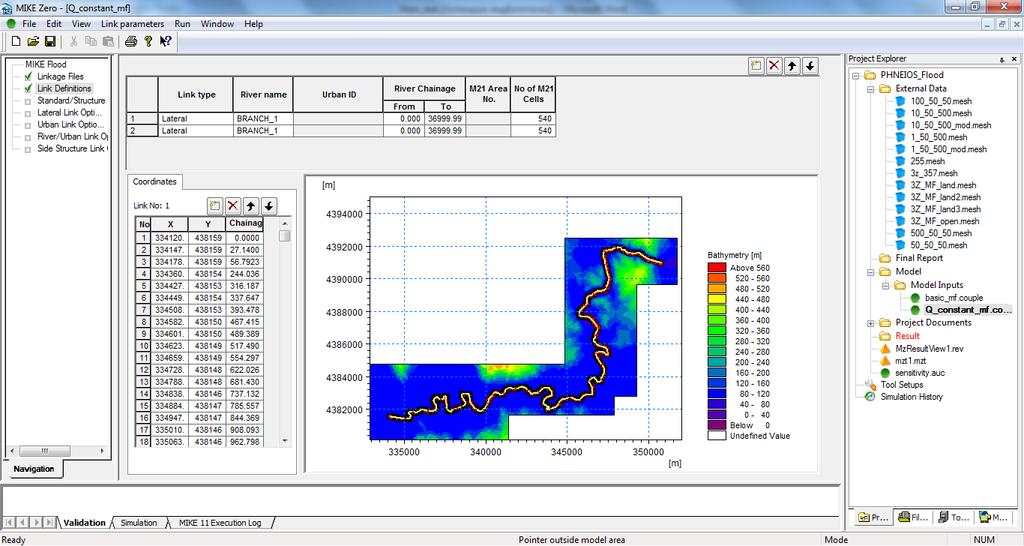Image resolution: width=1024 pixels, height=546 pixels.
Task: Click the red 'Above 560' legend swatch
Action: [717, 268]
